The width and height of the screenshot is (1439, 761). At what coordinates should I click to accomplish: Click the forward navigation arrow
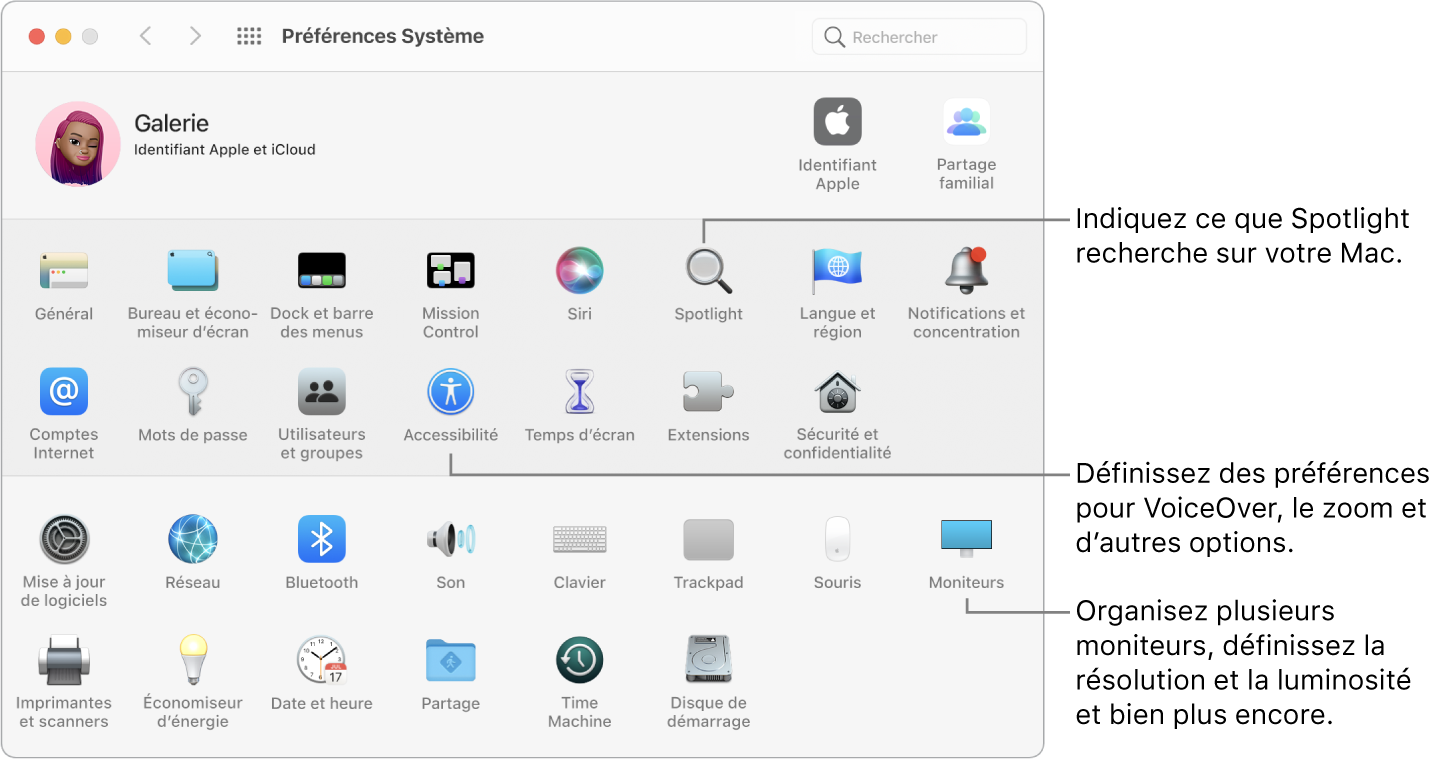[x=196, y=37]
